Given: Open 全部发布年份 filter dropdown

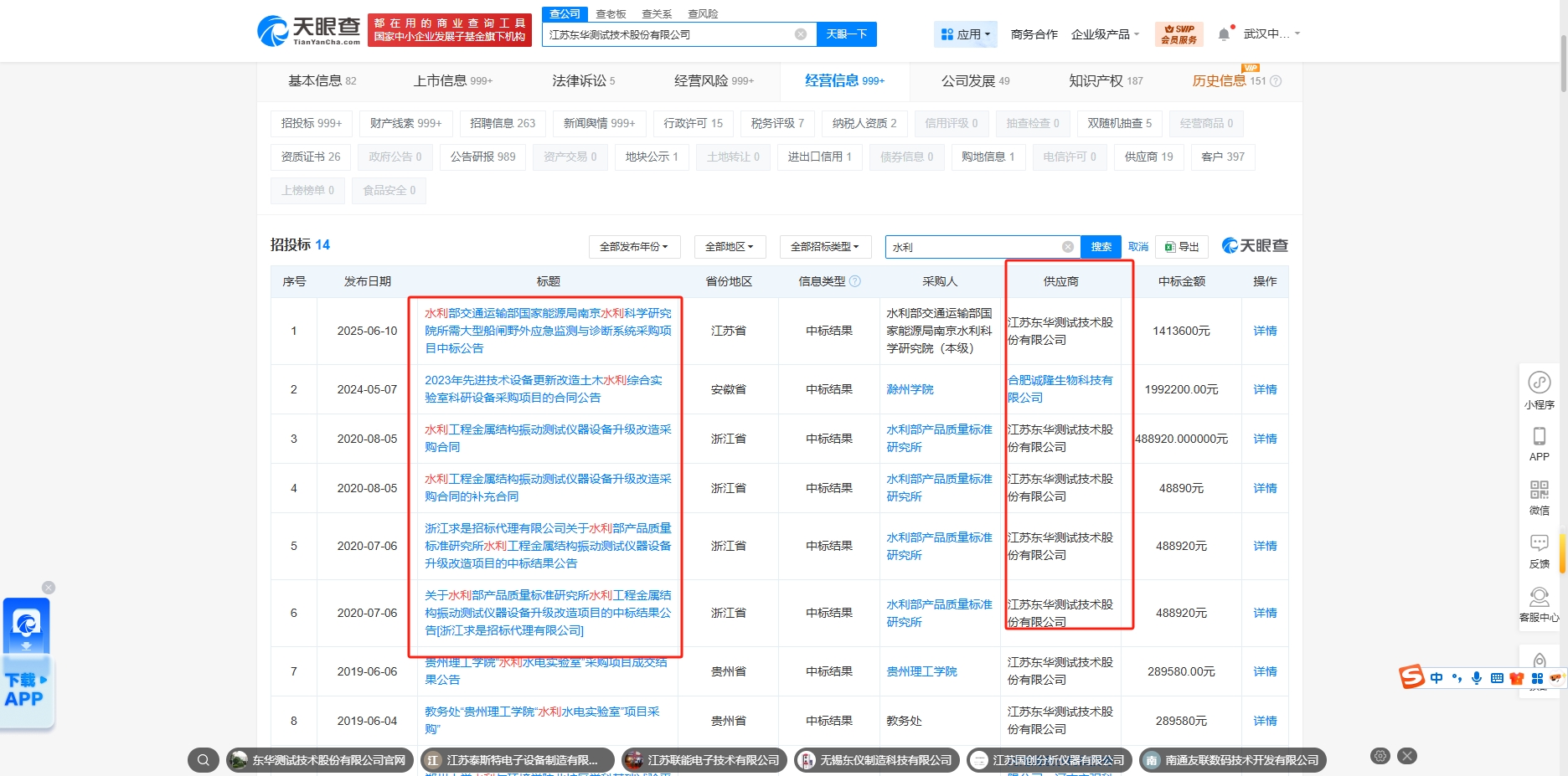Looking at the screenshot, I should pyautogui.click(x=634, y=247).
